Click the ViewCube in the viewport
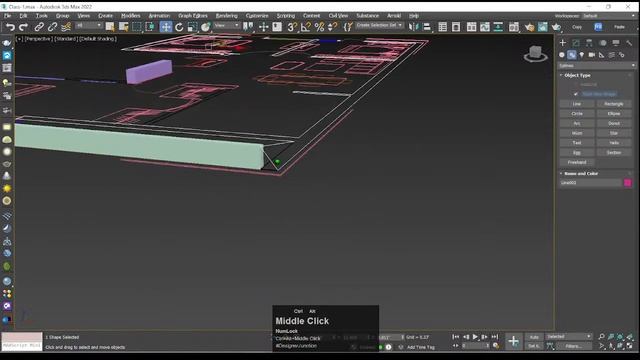This screenshot has height=360, width=640. click(536, 53)
